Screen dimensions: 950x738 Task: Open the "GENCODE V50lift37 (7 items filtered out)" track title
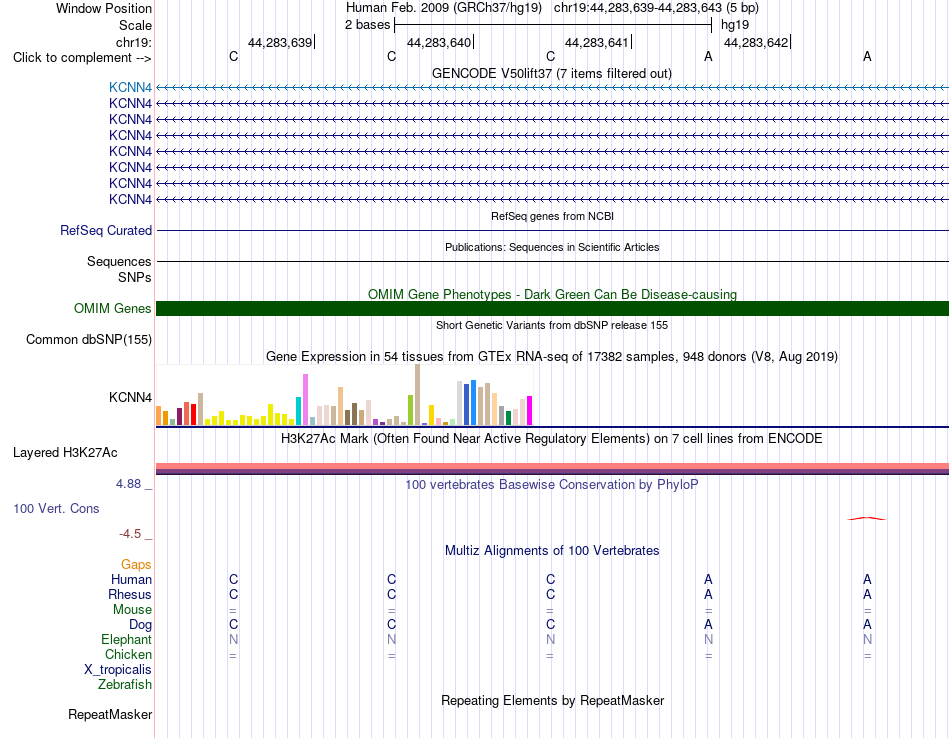551,73
